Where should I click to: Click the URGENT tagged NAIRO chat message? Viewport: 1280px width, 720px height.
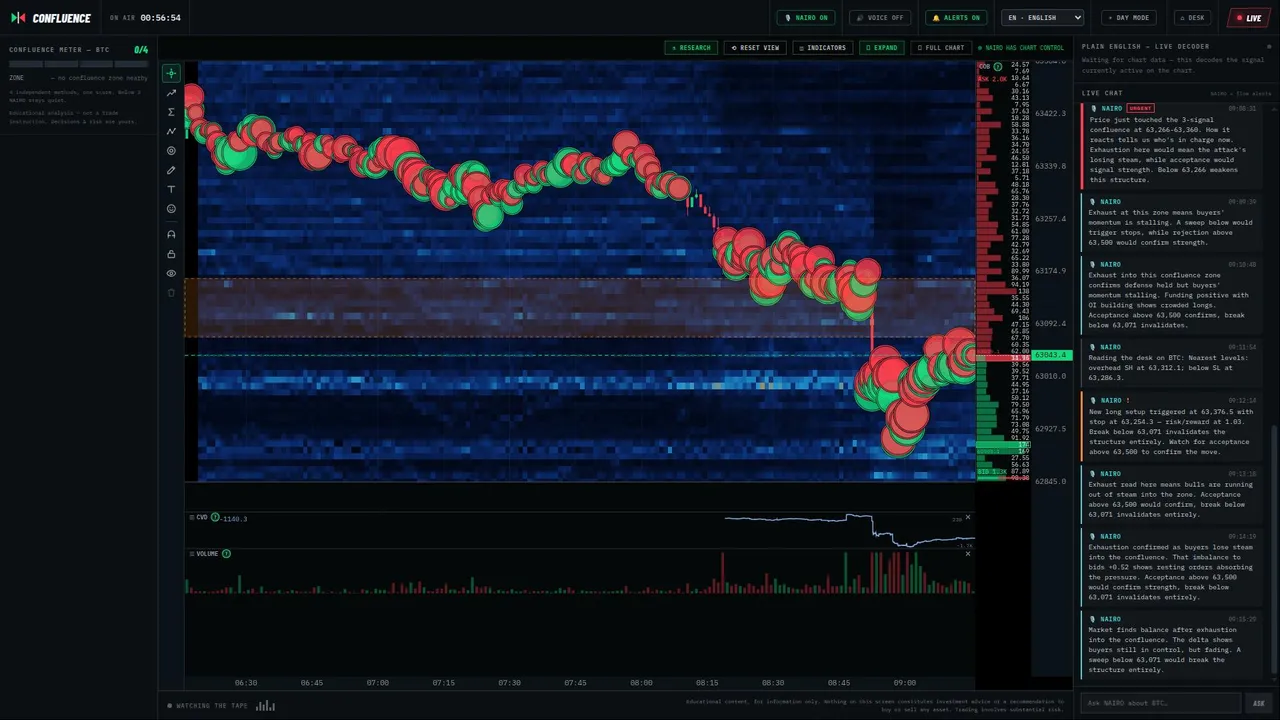tap(1171, 144)
